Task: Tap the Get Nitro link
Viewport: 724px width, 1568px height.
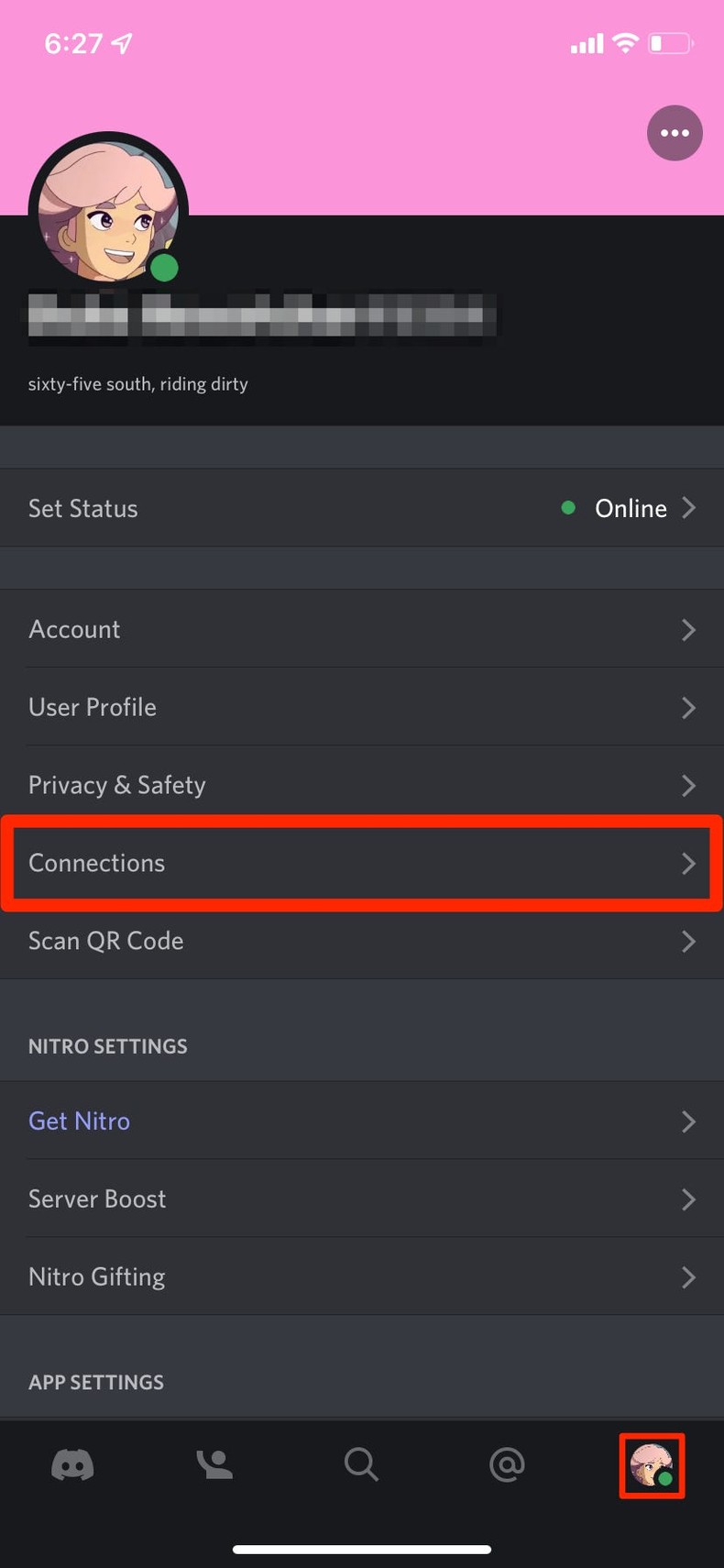Action: [79, 1121]
